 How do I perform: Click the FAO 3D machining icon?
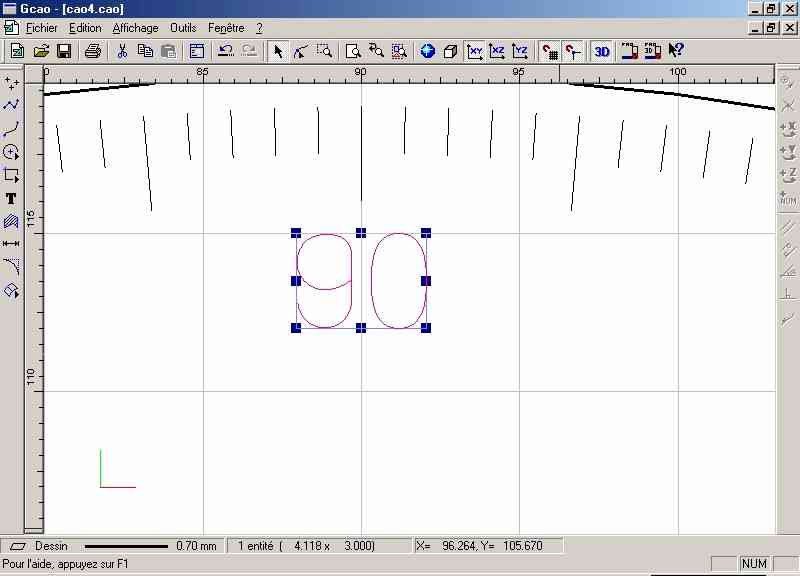coord(653,51)
